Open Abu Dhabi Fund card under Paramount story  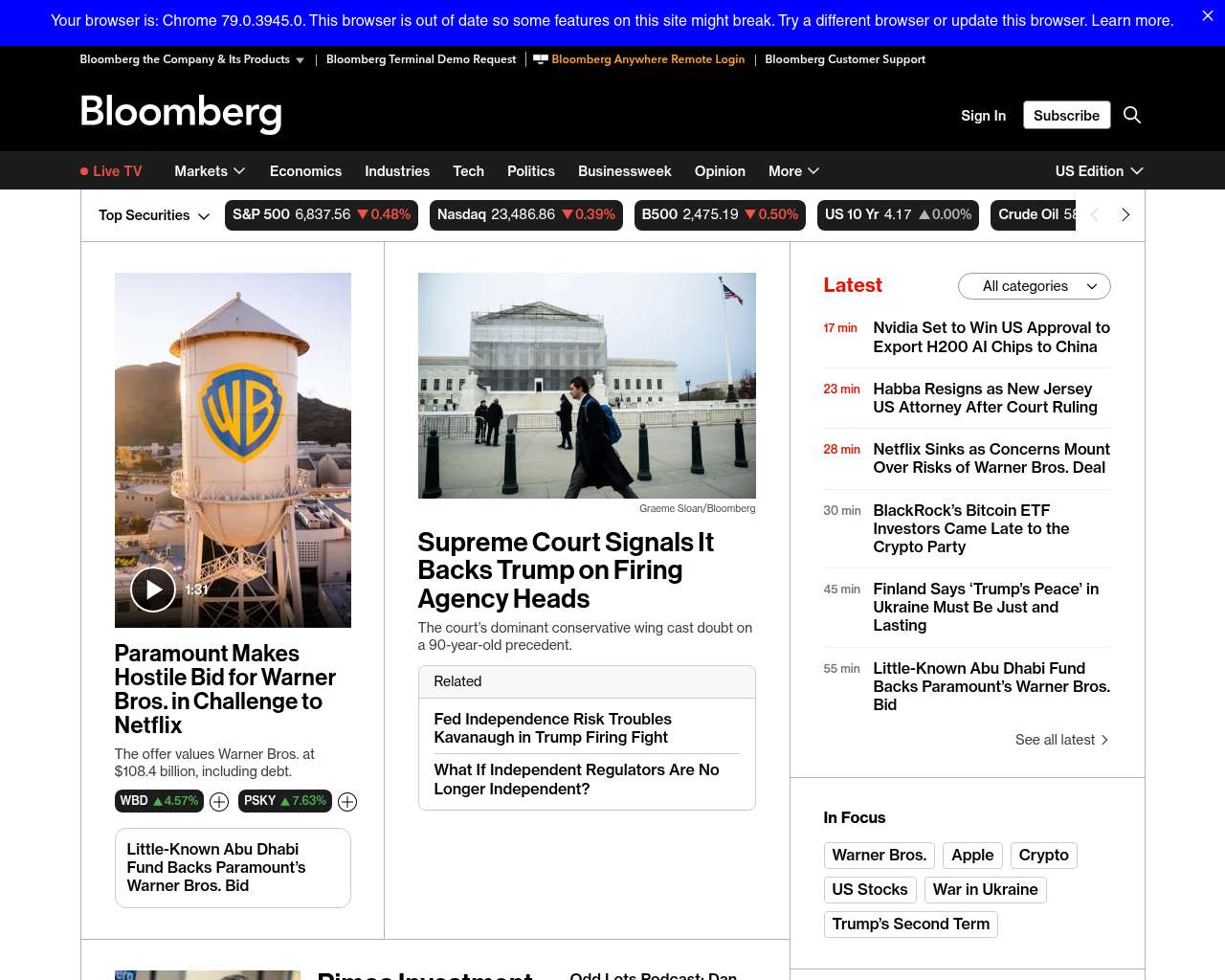(x=233, y=868)
